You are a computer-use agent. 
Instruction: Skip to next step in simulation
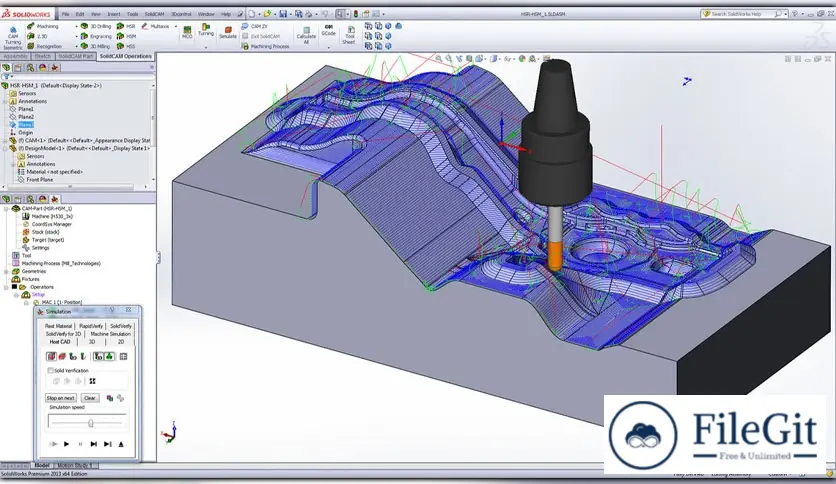(93, 444)
